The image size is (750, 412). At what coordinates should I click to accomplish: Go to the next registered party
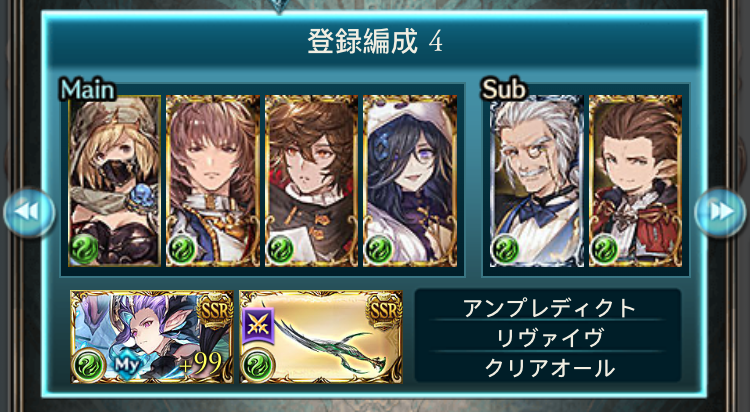click(x=720, y=212)
